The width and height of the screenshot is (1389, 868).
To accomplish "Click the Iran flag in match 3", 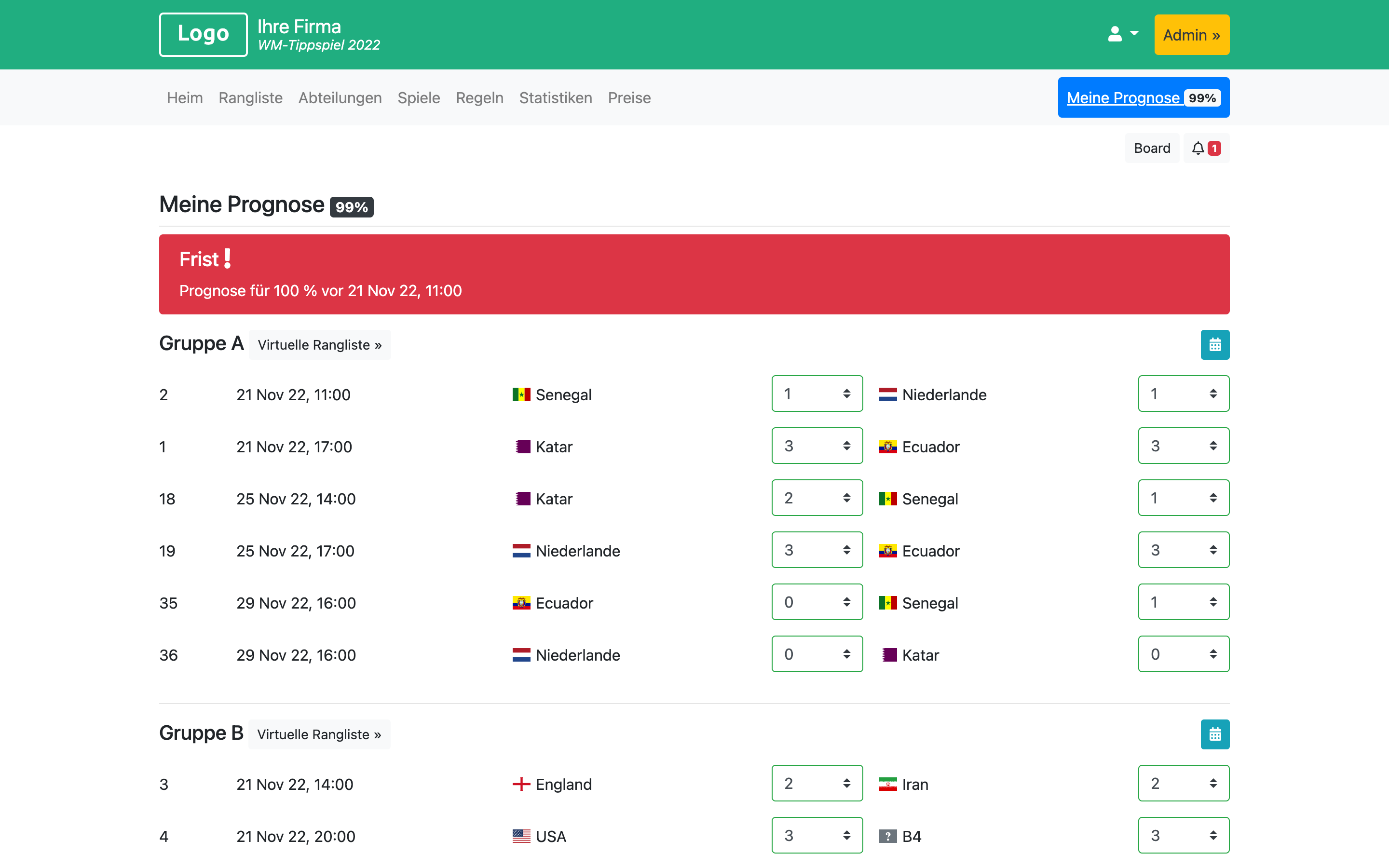I will [888, 784].
